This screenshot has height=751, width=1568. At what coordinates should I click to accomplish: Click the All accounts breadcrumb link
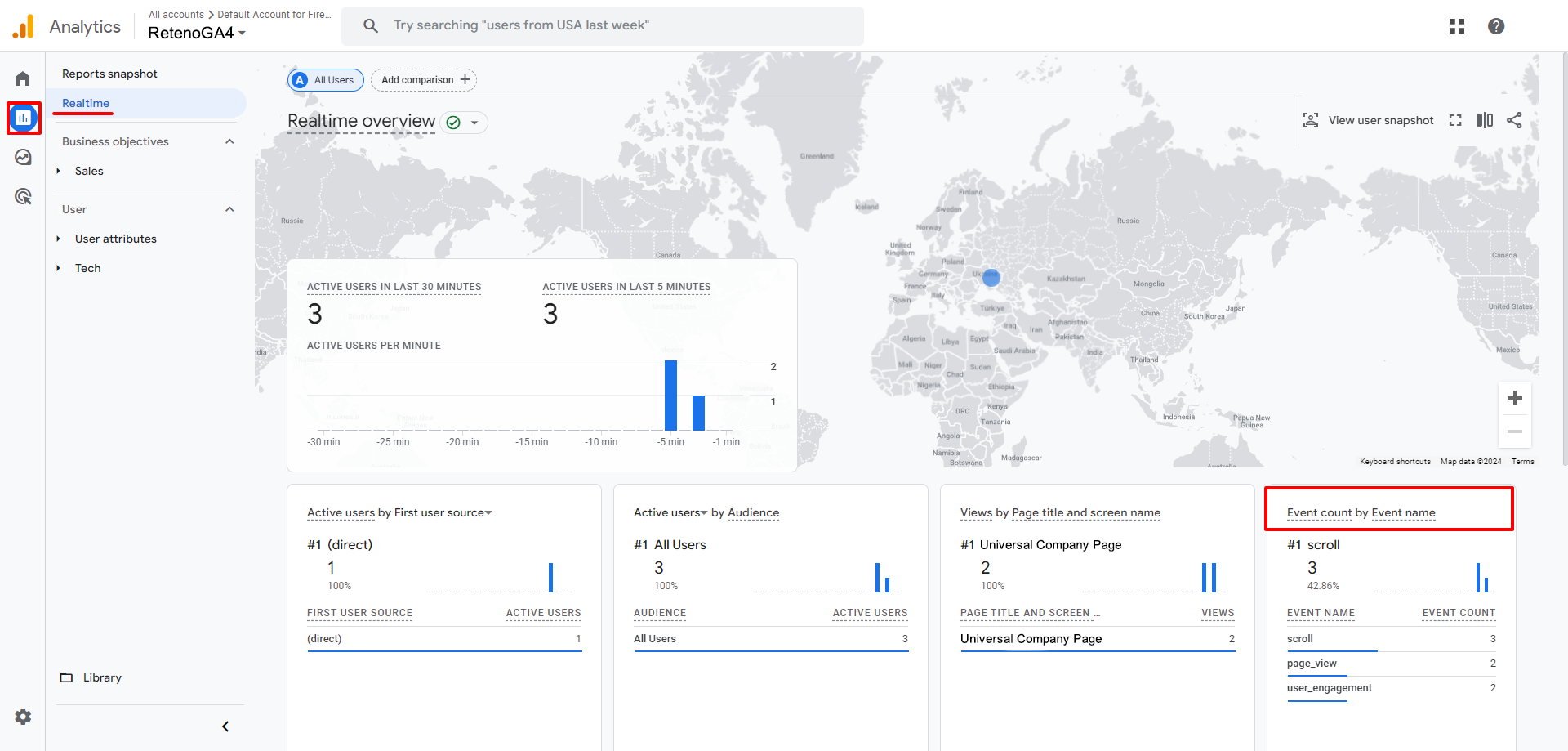176,15
